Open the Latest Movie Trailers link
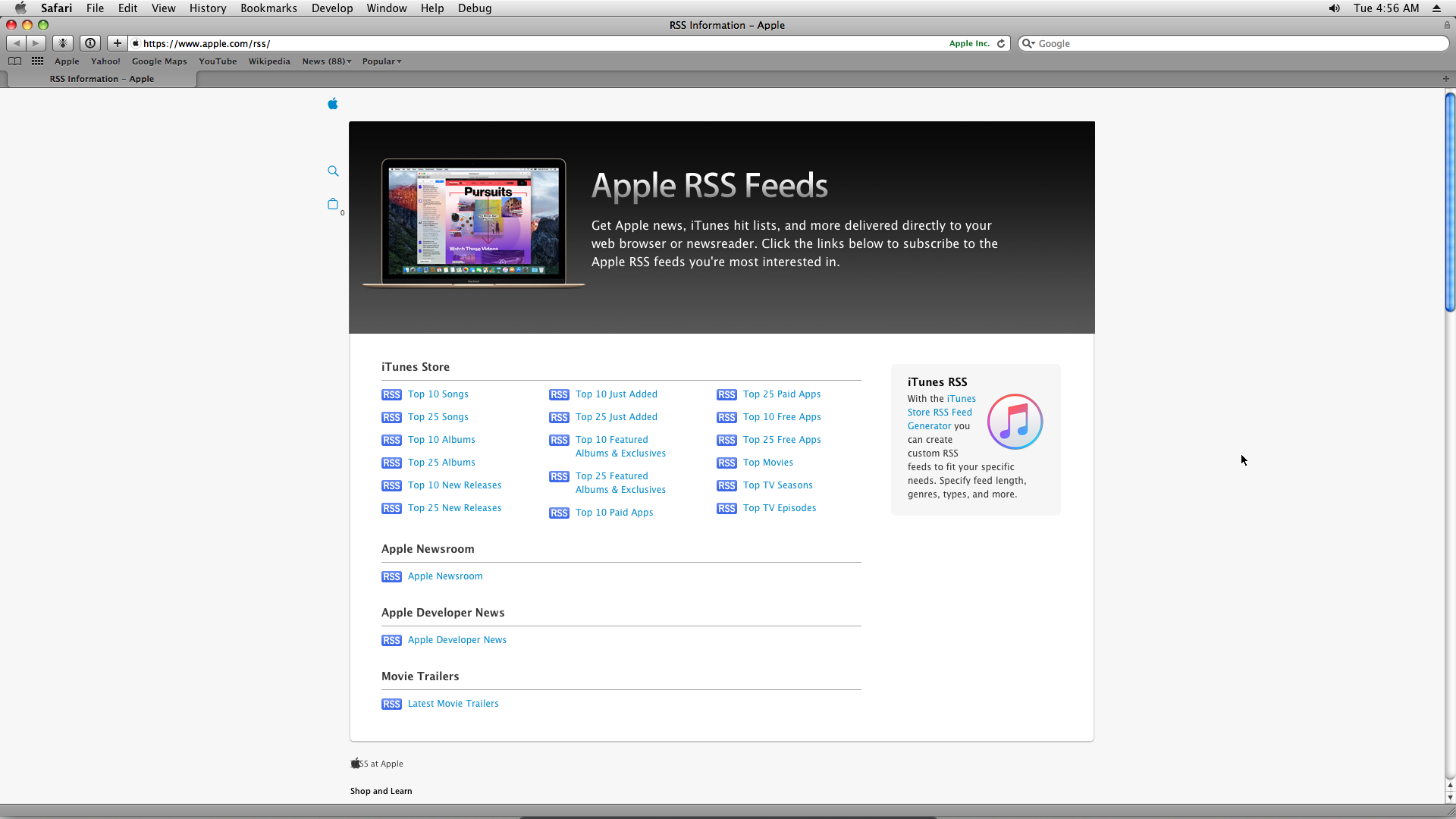The image size is (1456, 819). (453, 704)
